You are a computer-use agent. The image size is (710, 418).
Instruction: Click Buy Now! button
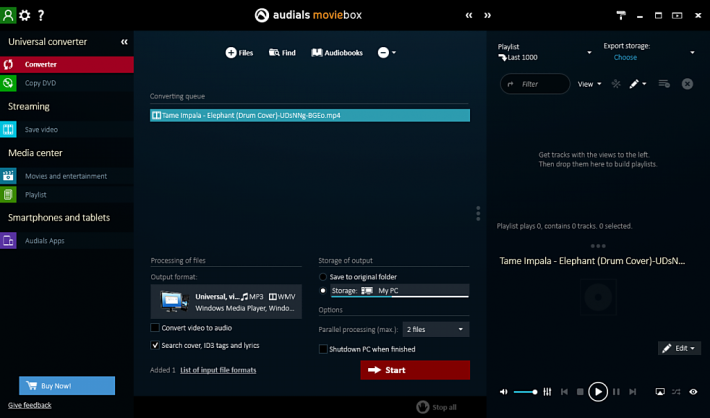click(x=67, y=385)
